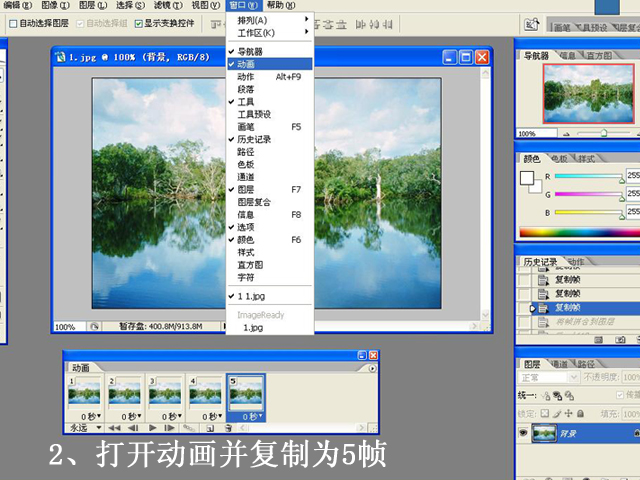Viewport: 640px width, 480px height.
Task: Choose Brushes F5 in Window menu
Action: (x=270, y=127)
